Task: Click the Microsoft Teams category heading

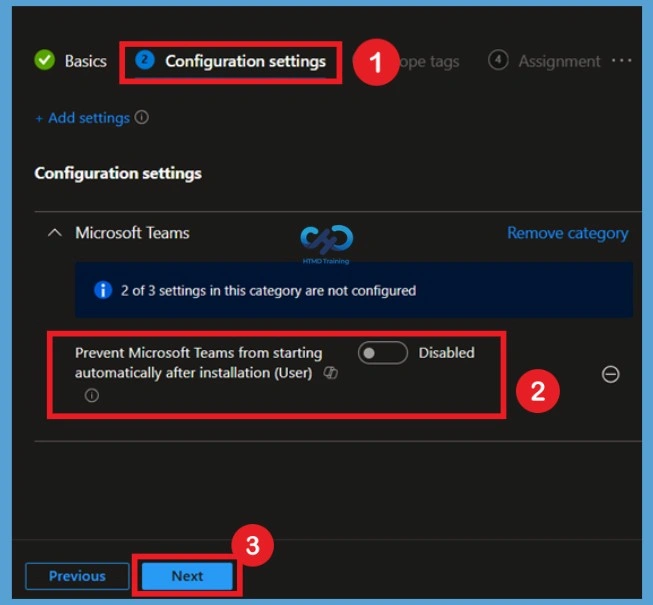Action: 132,233
